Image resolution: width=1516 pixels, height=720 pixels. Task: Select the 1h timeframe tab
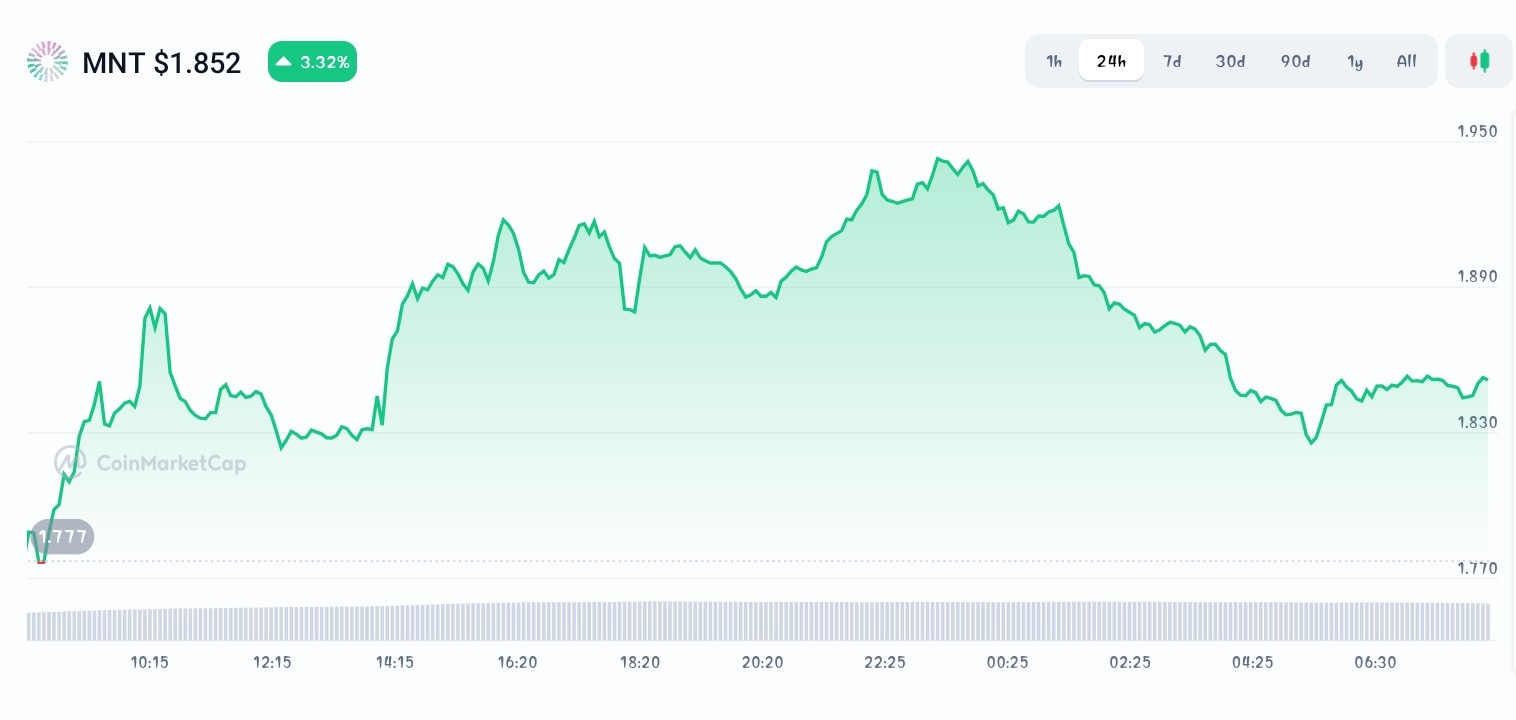click(1054, 61)
